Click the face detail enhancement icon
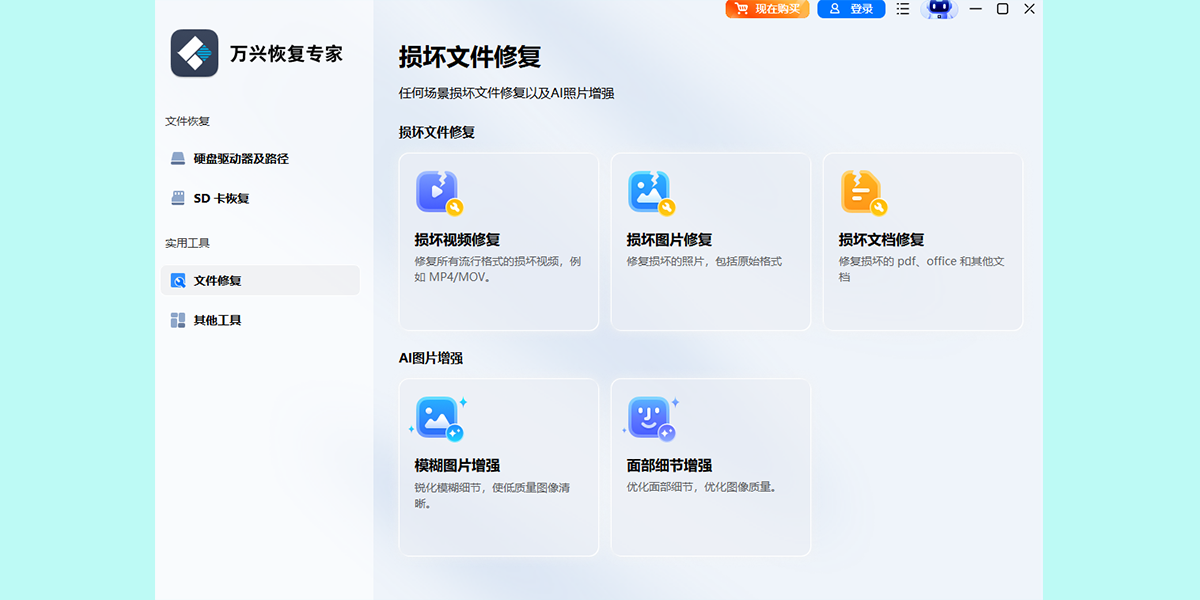The image size is (1200, 600). [650, 418]
